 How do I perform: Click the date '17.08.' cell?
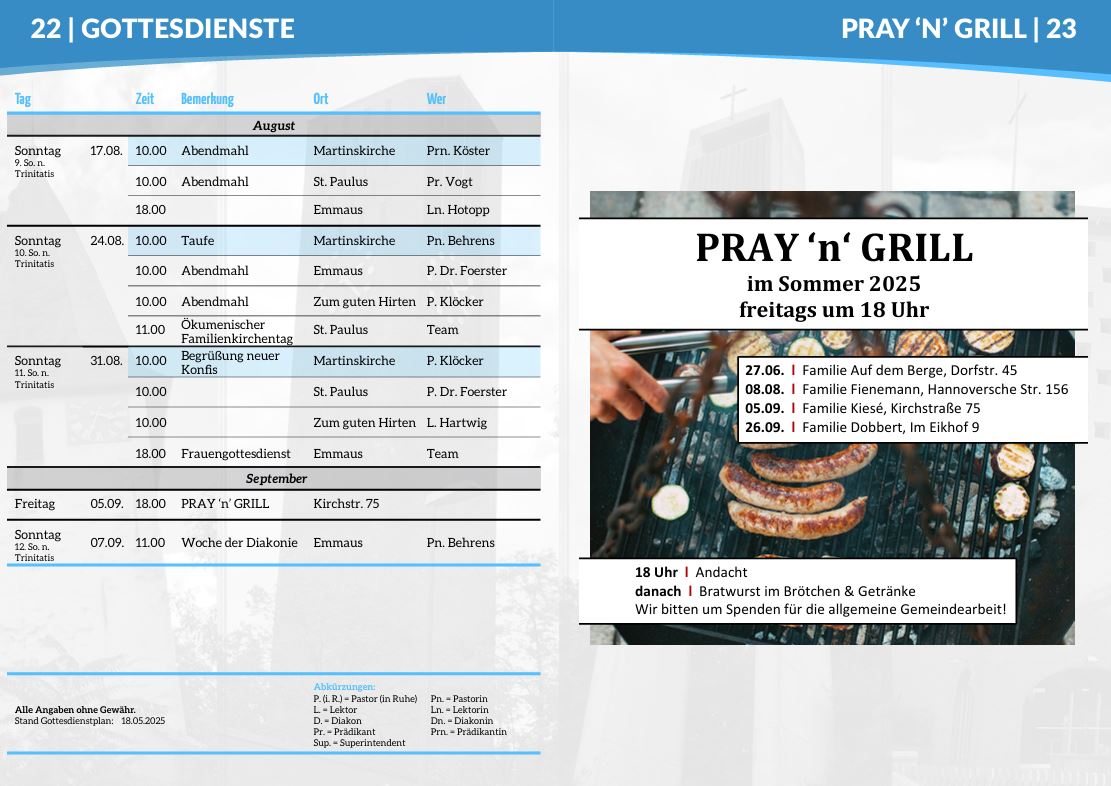click(106, 150)
